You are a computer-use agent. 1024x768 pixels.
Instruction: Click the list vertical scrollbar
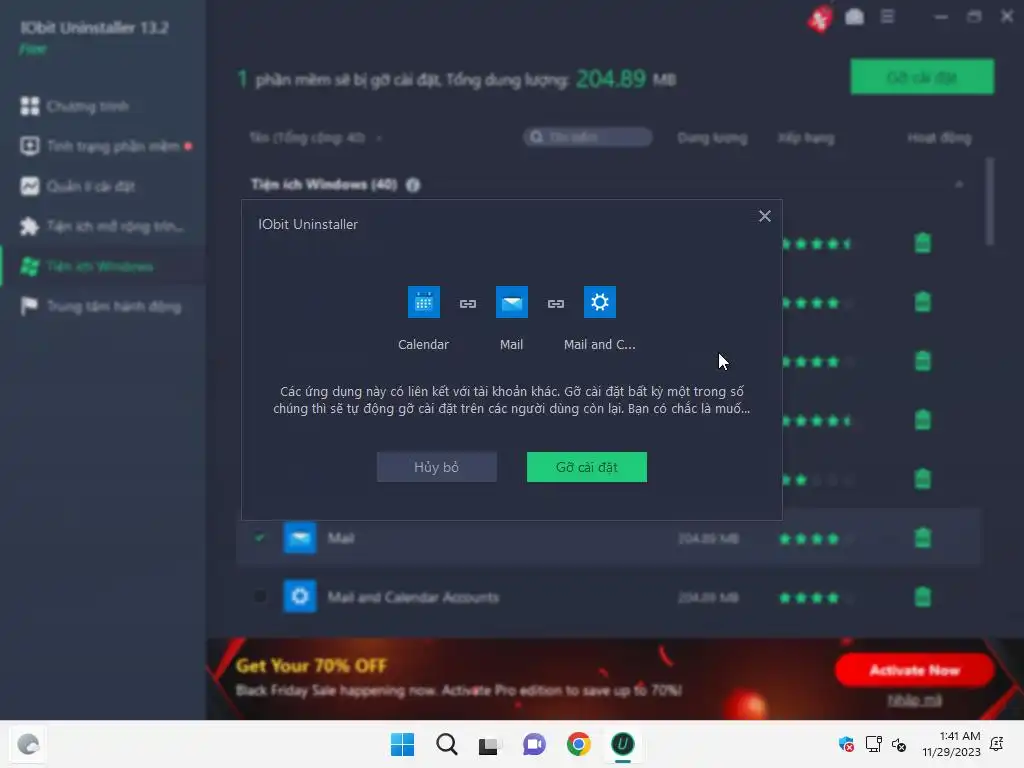point(990,201)
